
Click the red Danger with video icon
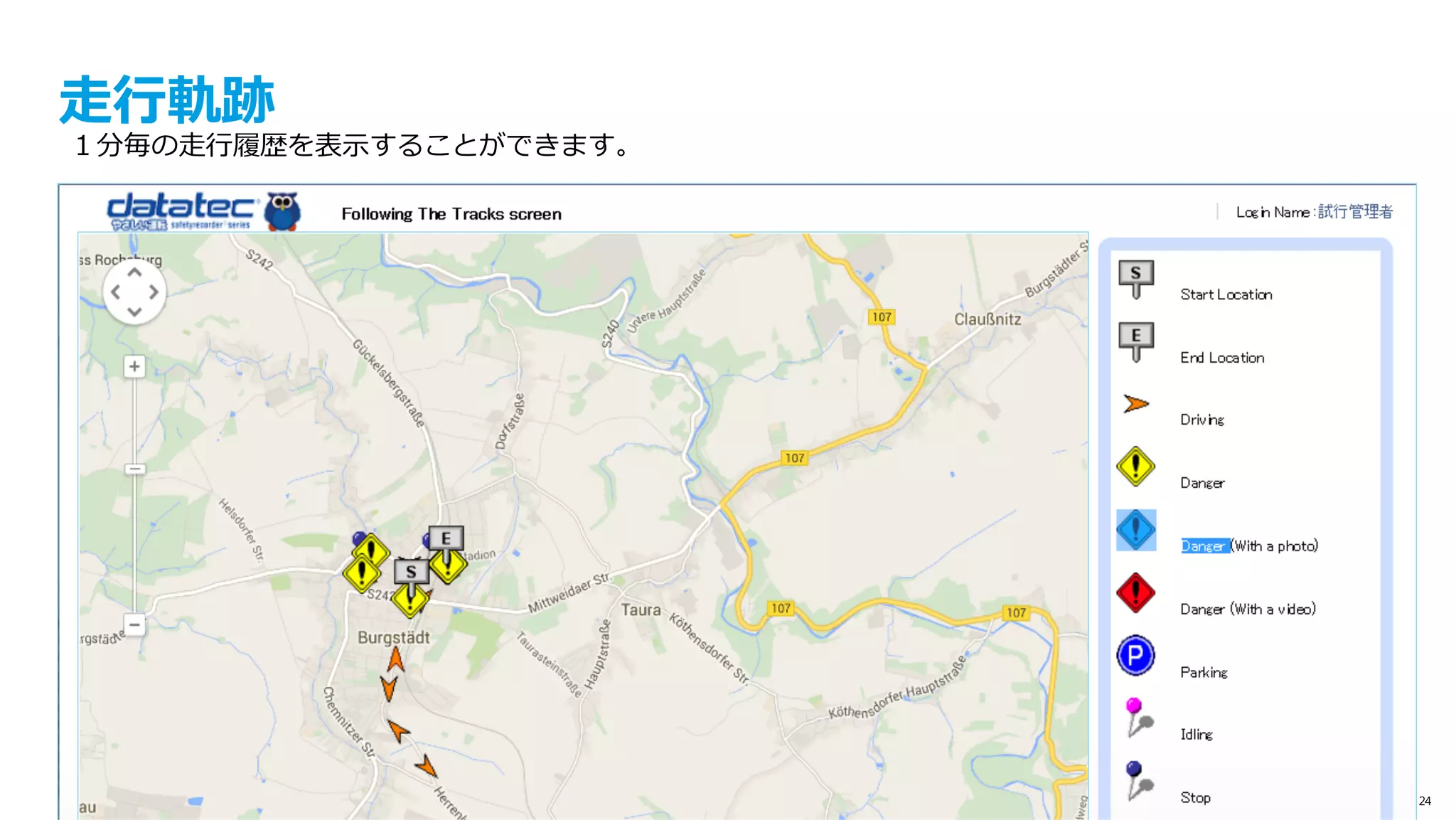pyautogui.click(x=1135, y=592)
